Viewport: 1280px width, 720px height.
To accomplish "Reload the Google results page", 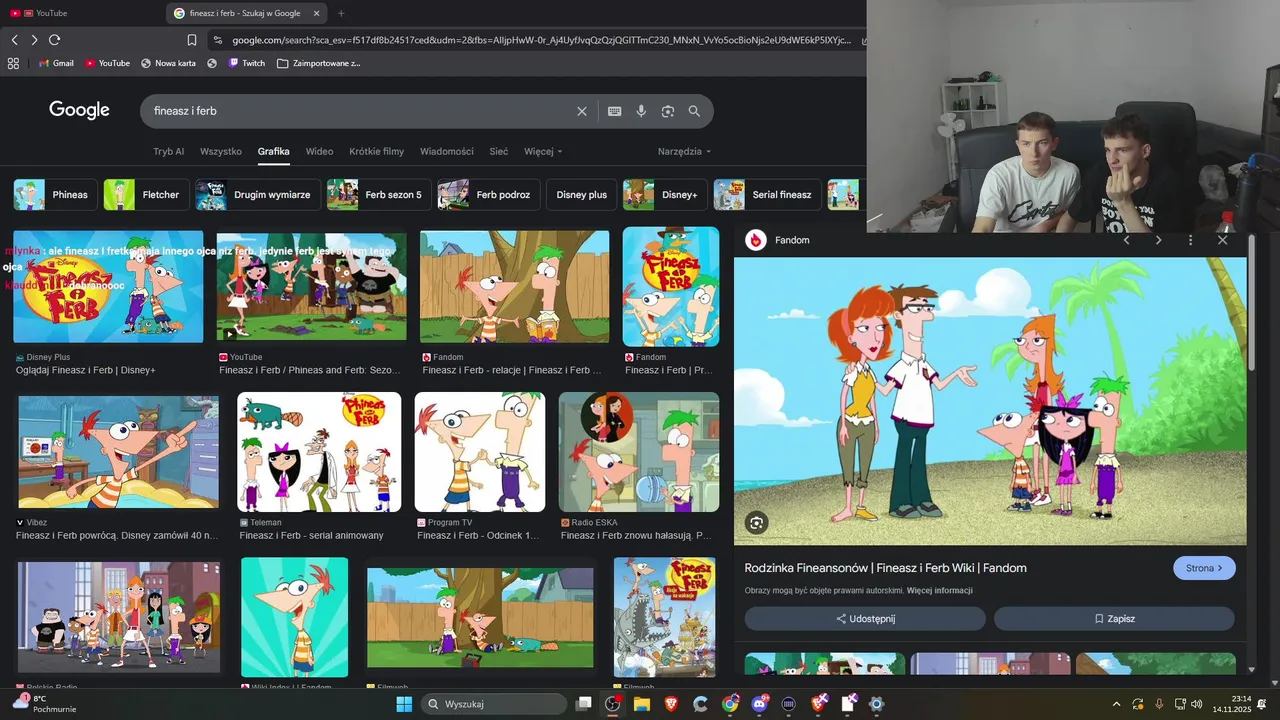I will pos(55,40).
